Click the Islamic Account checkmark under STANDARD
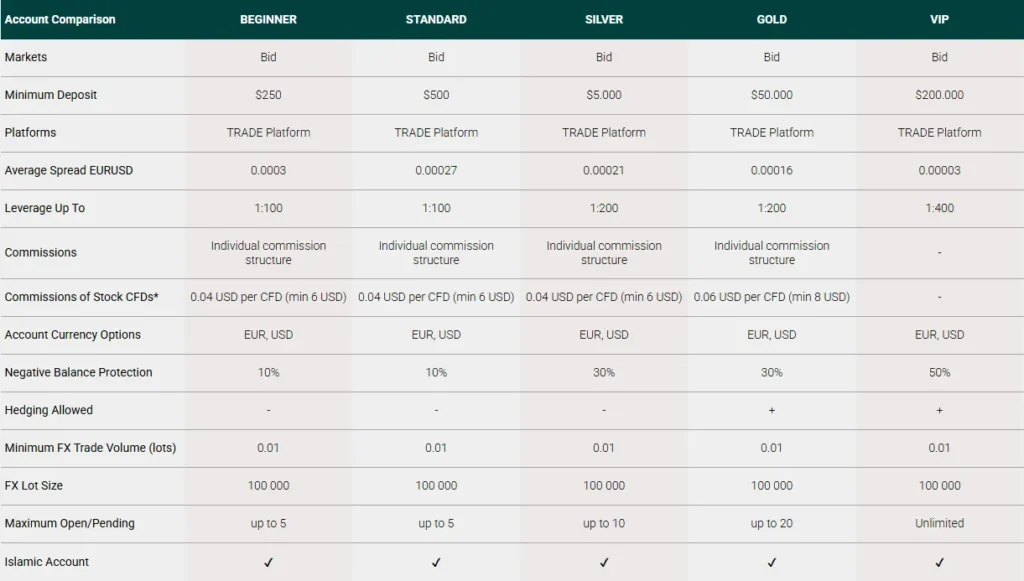Screen dimensions: 1024x581 436,562
